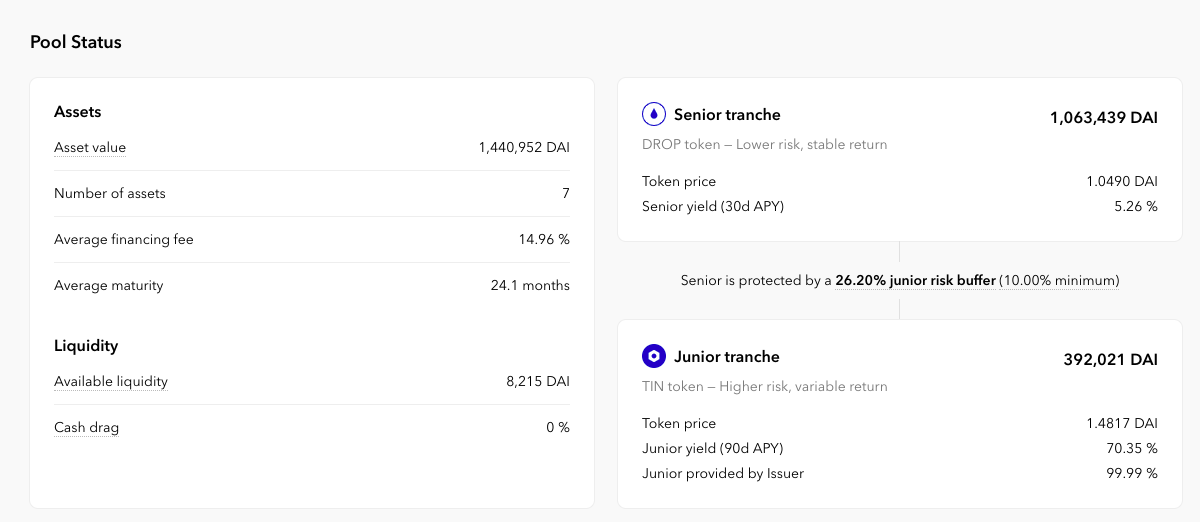
Task: Click the Pool Status heading
Action: [76, 42]
